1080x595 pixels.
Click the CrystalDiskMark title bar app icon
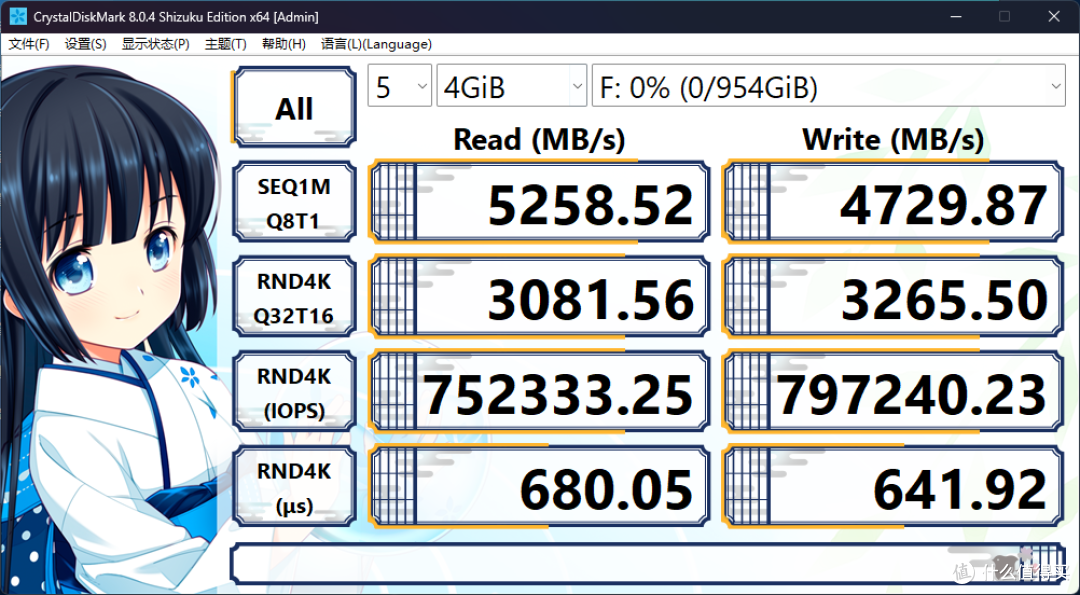(x=18, y=17)
